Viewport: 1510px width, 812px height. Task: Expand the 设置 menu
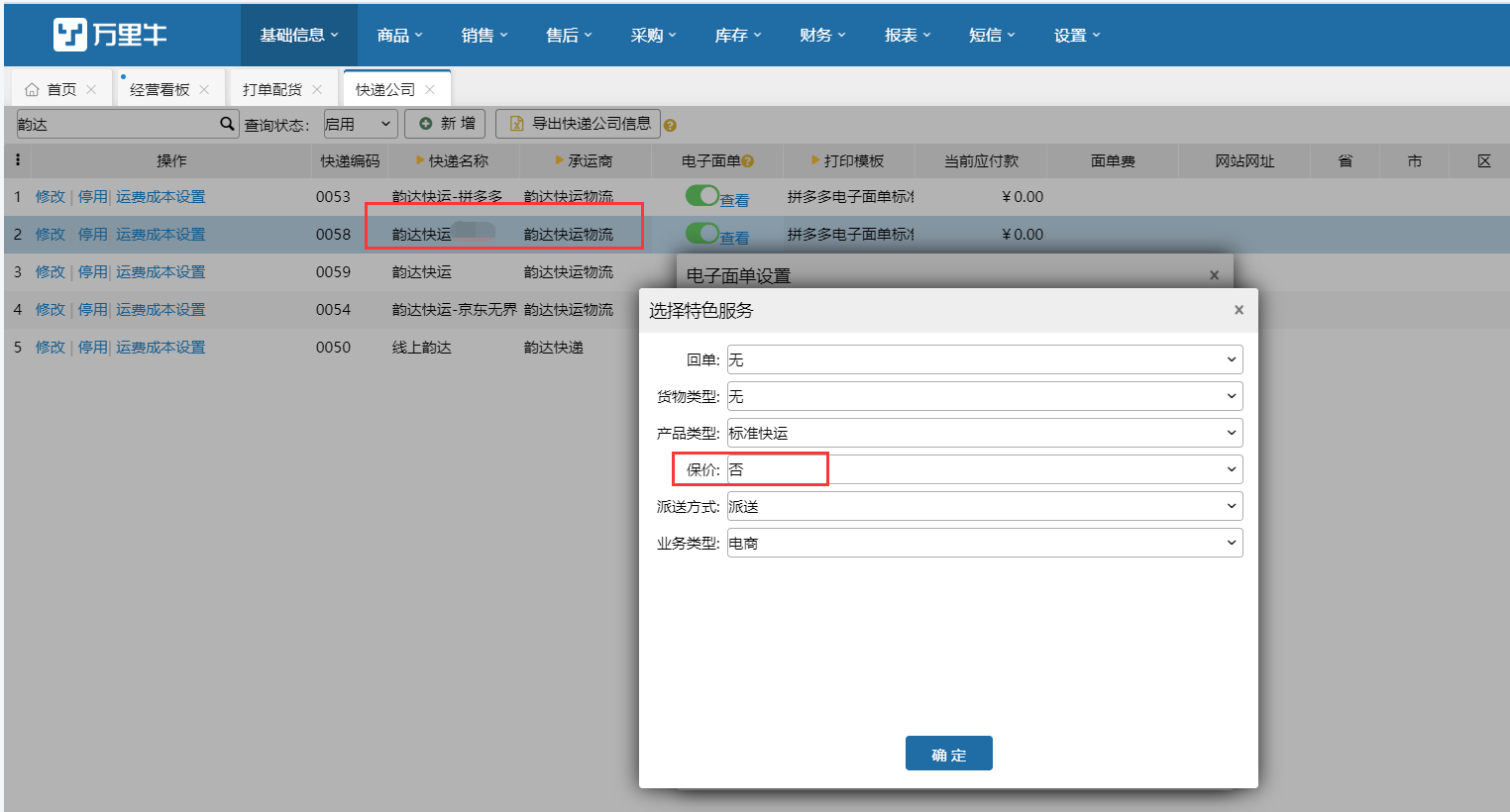point(1077,35)
